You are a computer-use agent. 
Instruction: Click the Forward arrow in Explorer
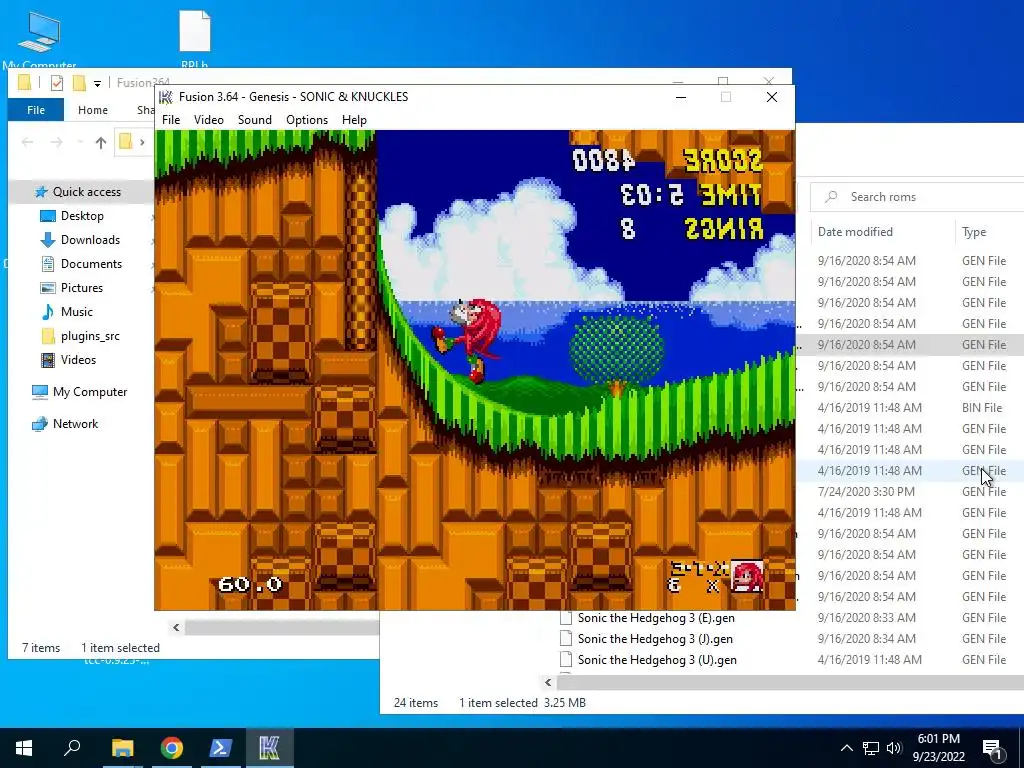click(57, 142)
